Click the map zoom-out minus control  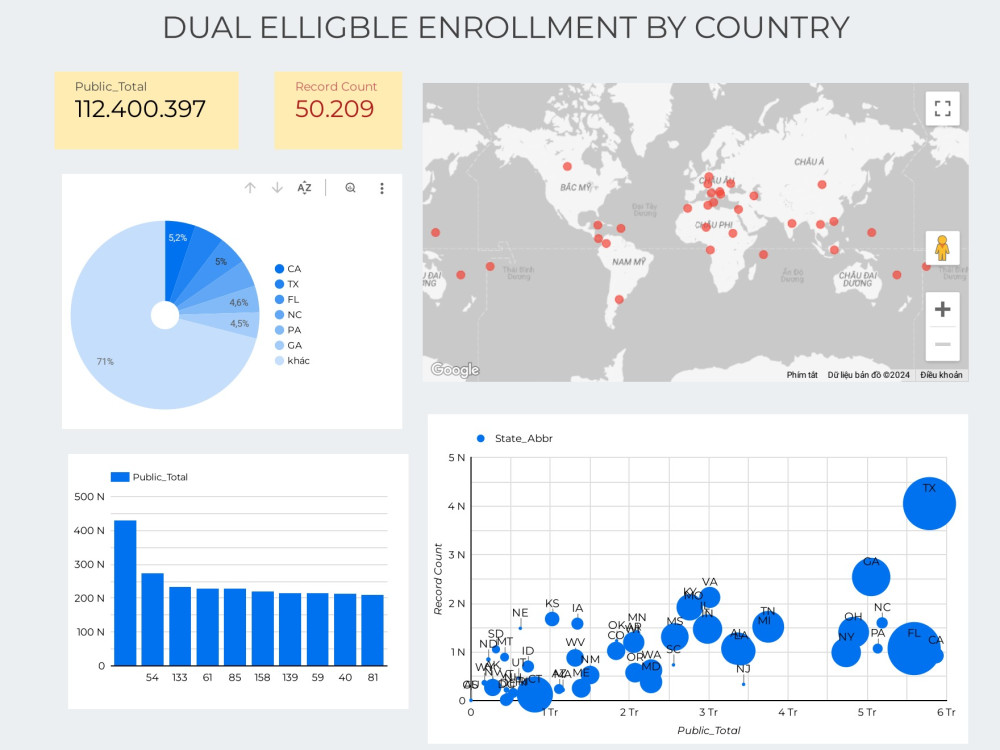pyautogui.click(x=941, y=344)
